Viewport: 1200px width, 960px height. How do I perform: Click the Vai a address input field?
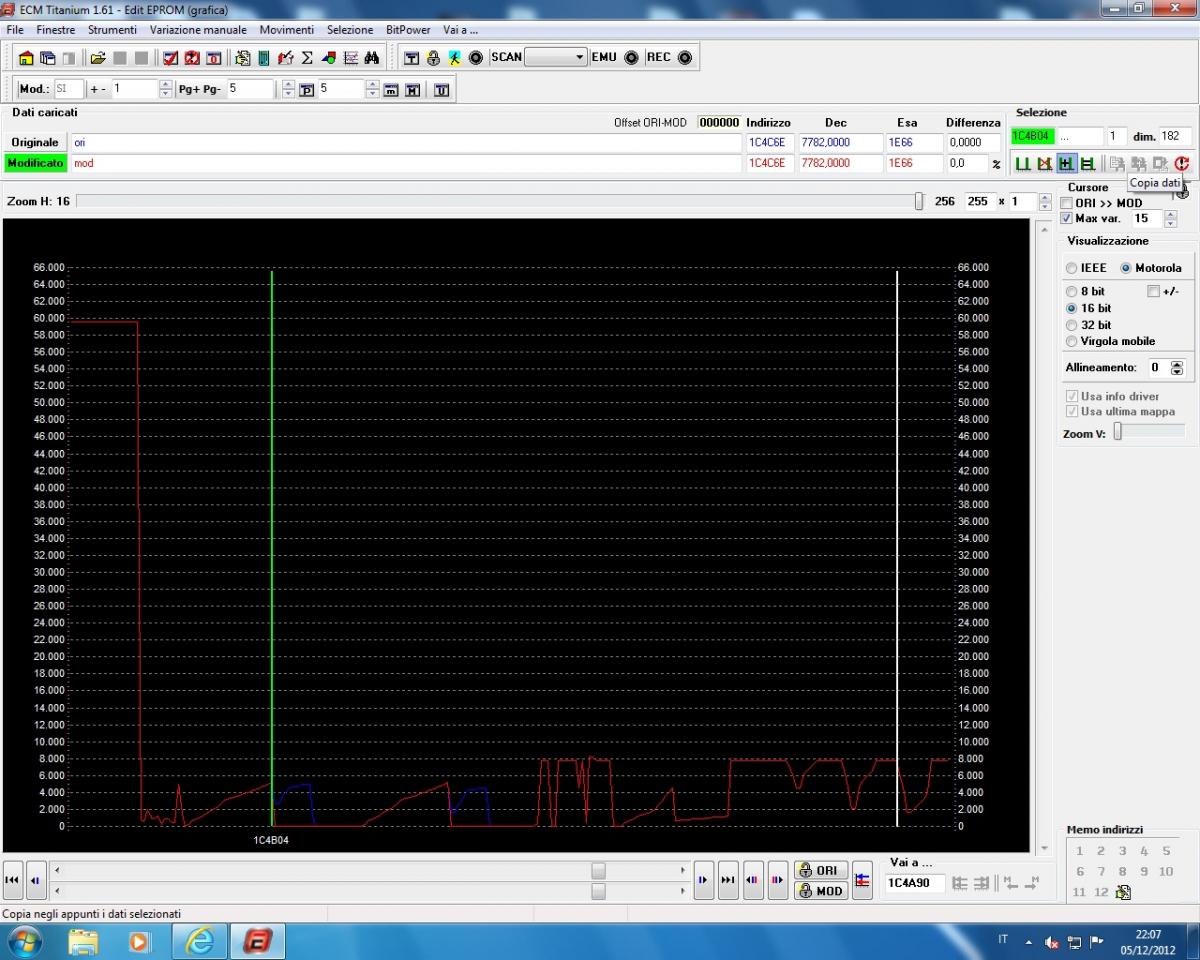(915, 883)
